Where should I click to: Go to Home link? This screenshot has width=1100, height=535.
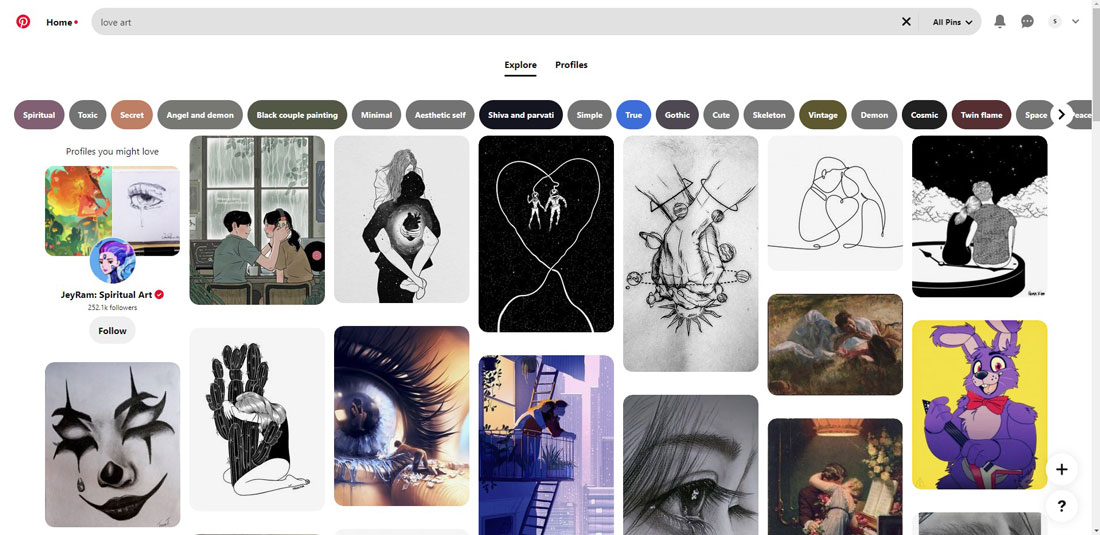pos(59,22)
